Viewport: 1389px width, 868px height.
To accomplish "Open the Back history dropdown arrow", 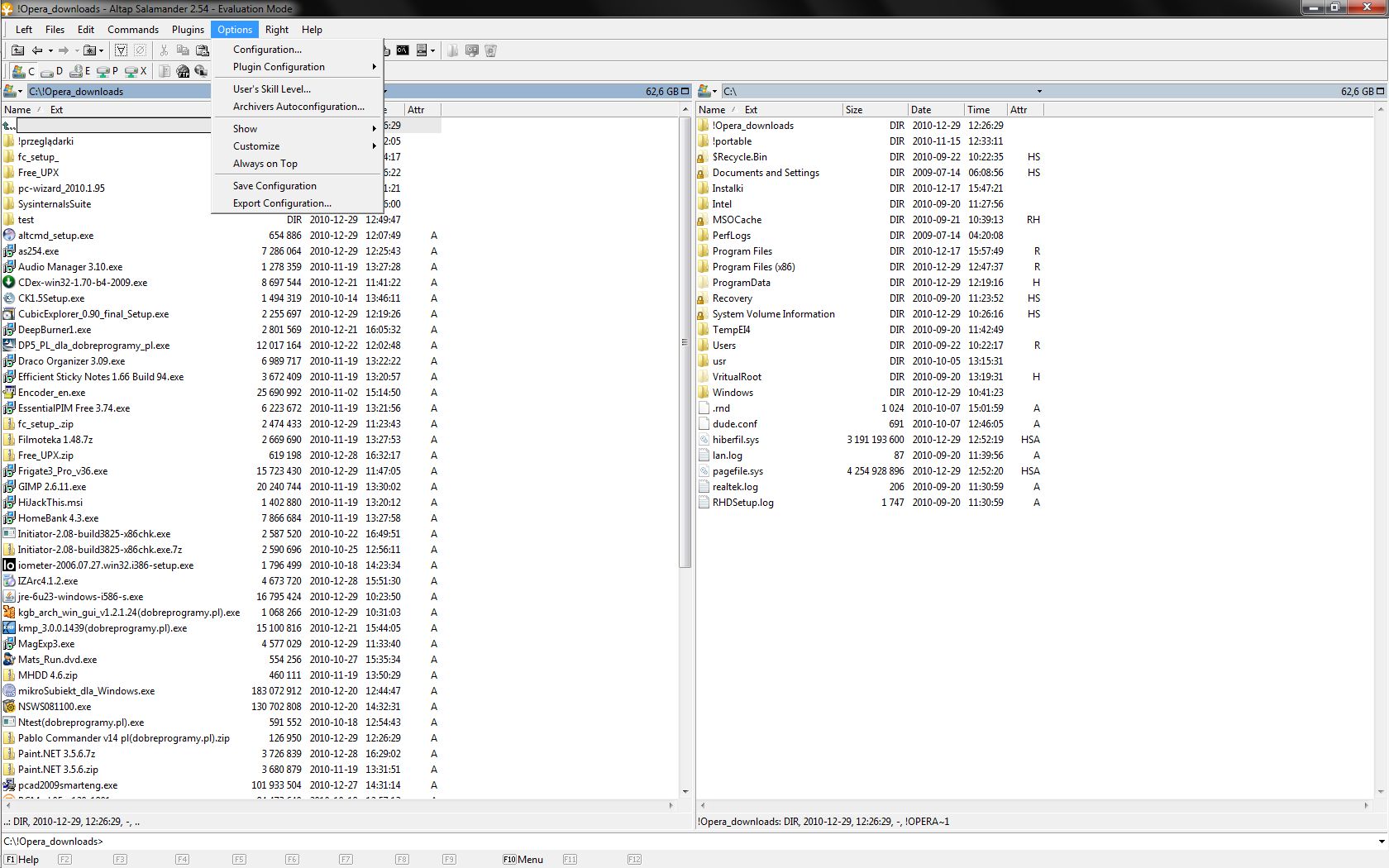I will coord(50,50).
